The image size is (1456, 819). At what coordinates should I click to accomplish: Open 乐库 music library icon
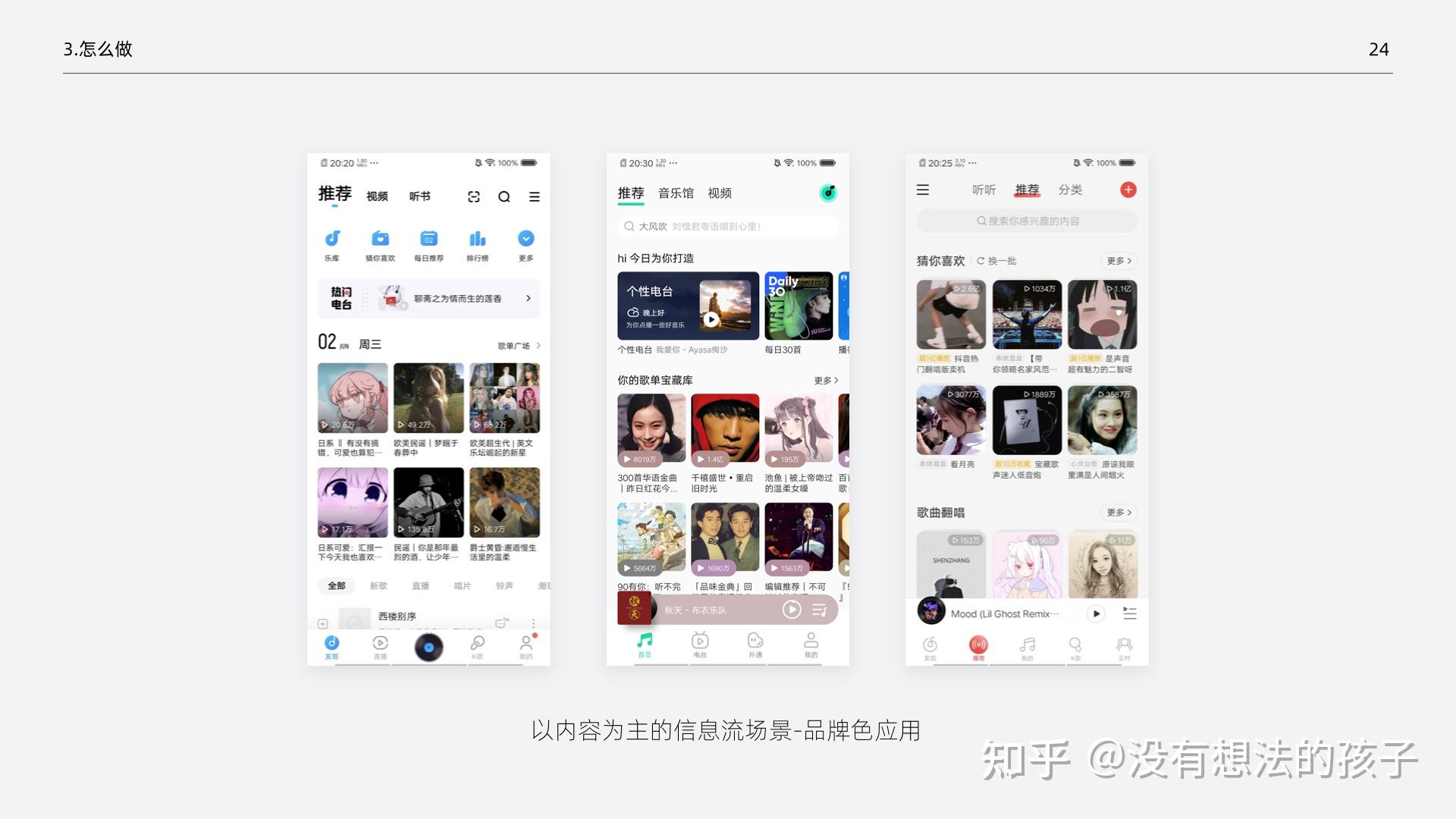point(332,239)
